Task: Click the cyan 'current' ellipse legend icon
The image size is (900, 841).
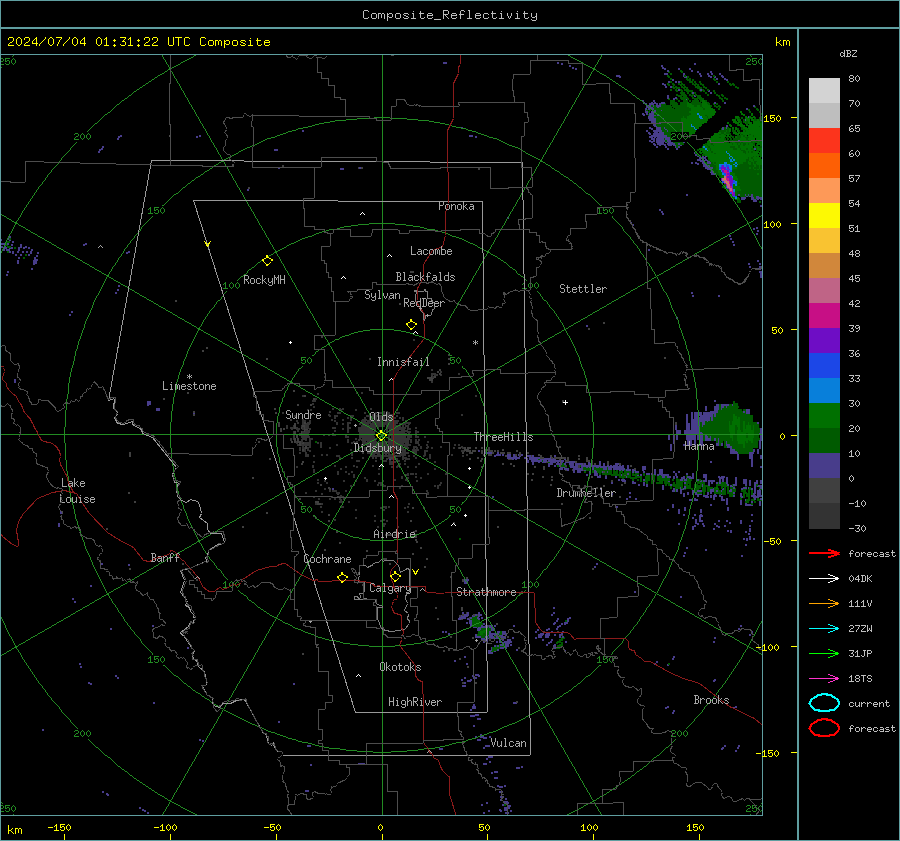Action: (x=824, y=703)
